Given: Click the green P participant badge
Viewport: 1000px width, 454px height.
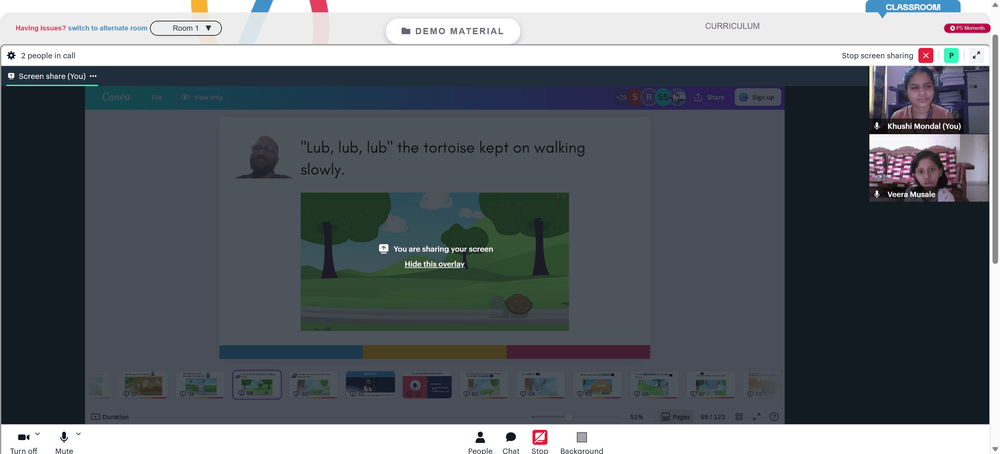Looking at the screenshot, I should click(x=951, y=55).
